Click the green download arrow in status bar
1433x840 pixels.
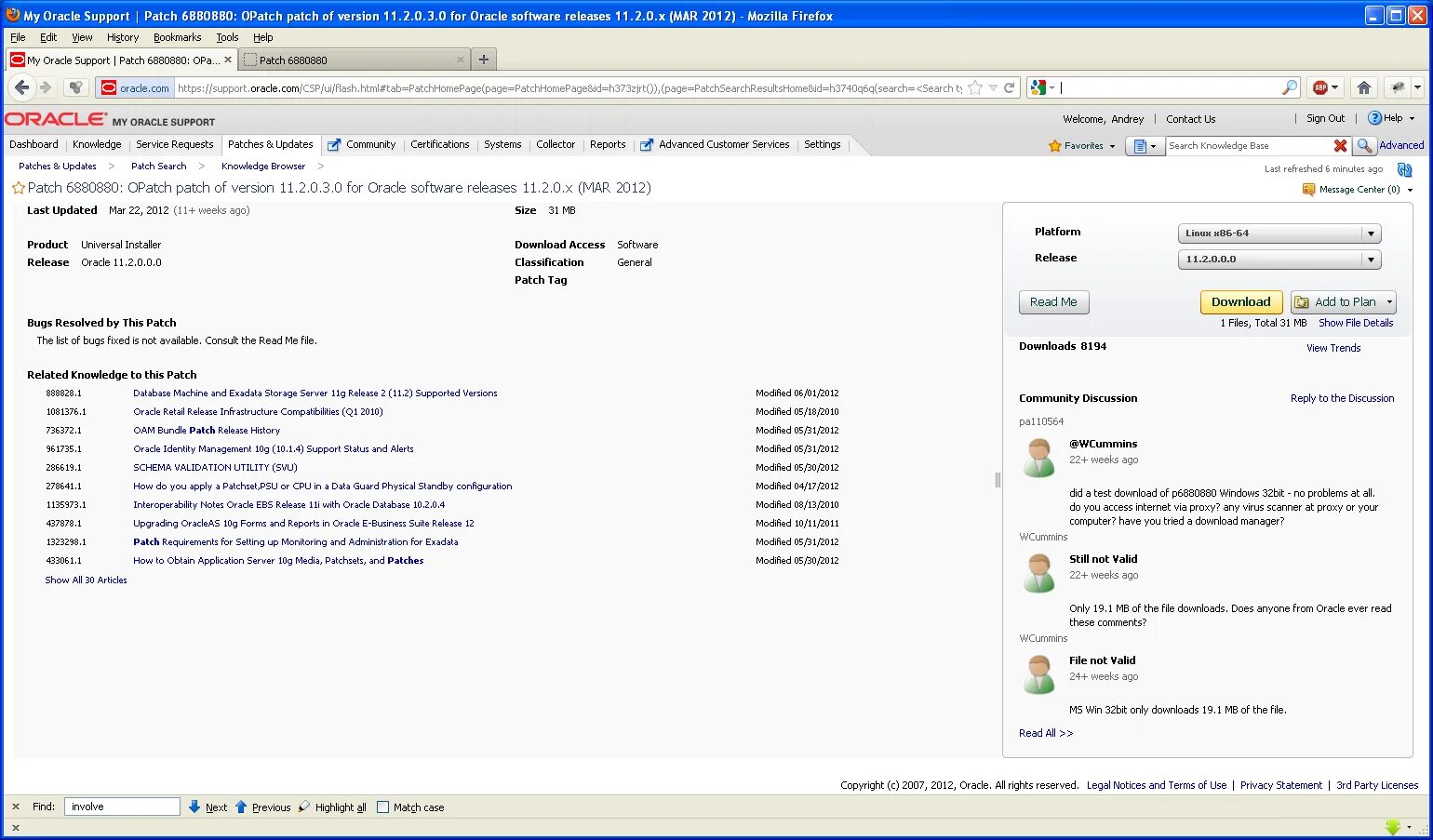point(1393,827)
